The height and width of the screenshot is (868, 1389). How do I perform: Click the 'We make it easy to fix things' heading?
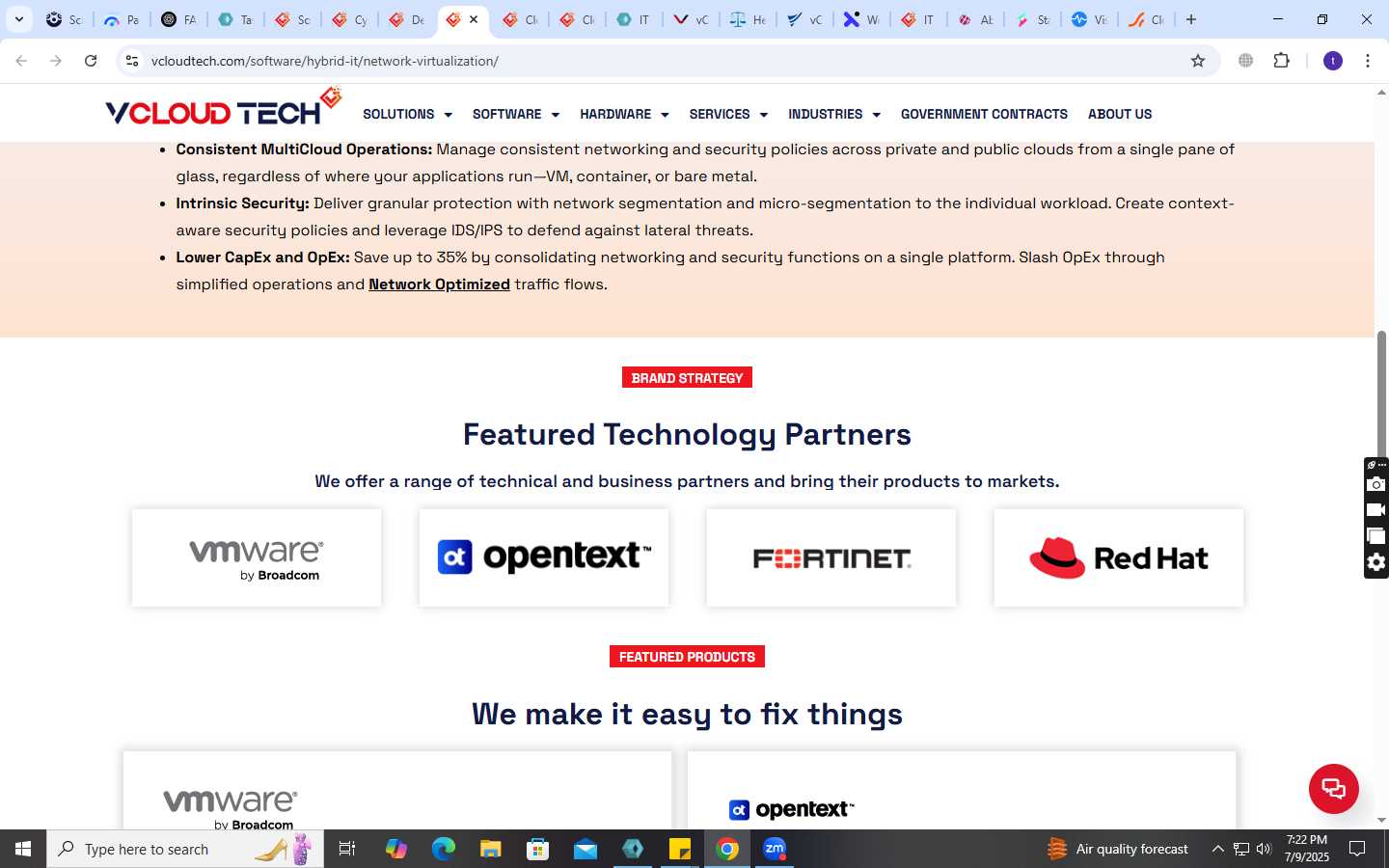pos(687,715)
